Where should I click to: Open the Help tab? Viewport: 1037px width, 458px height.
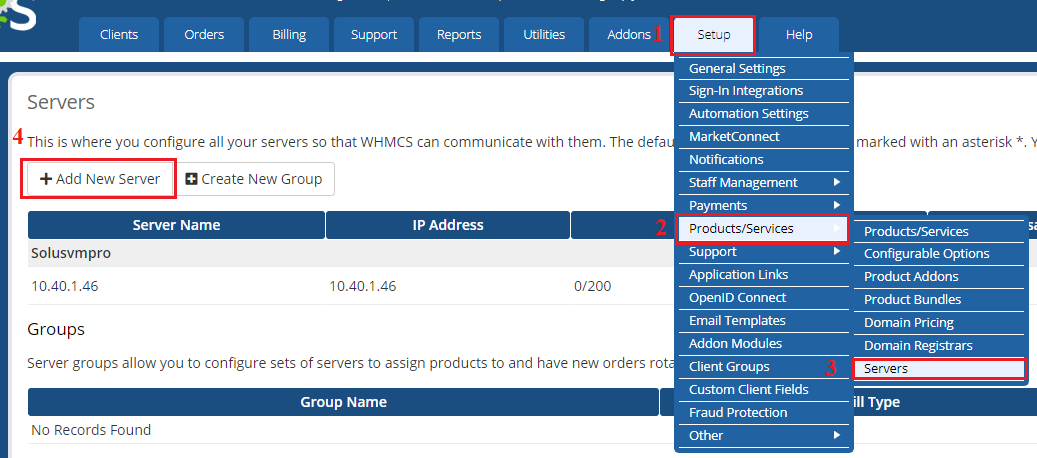pos(798,35)
